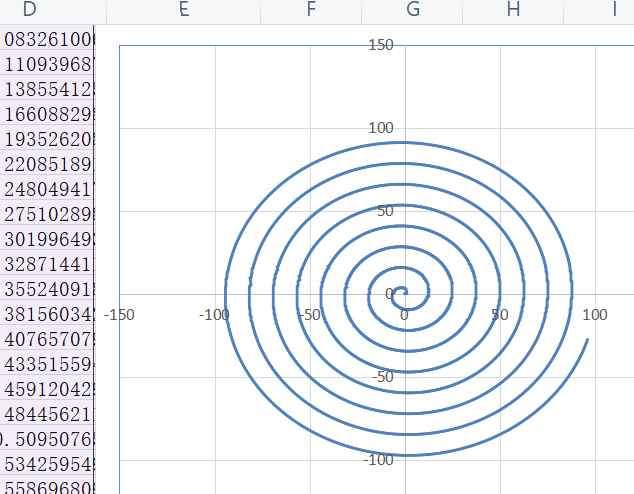The image size is (634, 494).
Task: Select the column E header
Action: pyautogui.click(x=182, y=10)
